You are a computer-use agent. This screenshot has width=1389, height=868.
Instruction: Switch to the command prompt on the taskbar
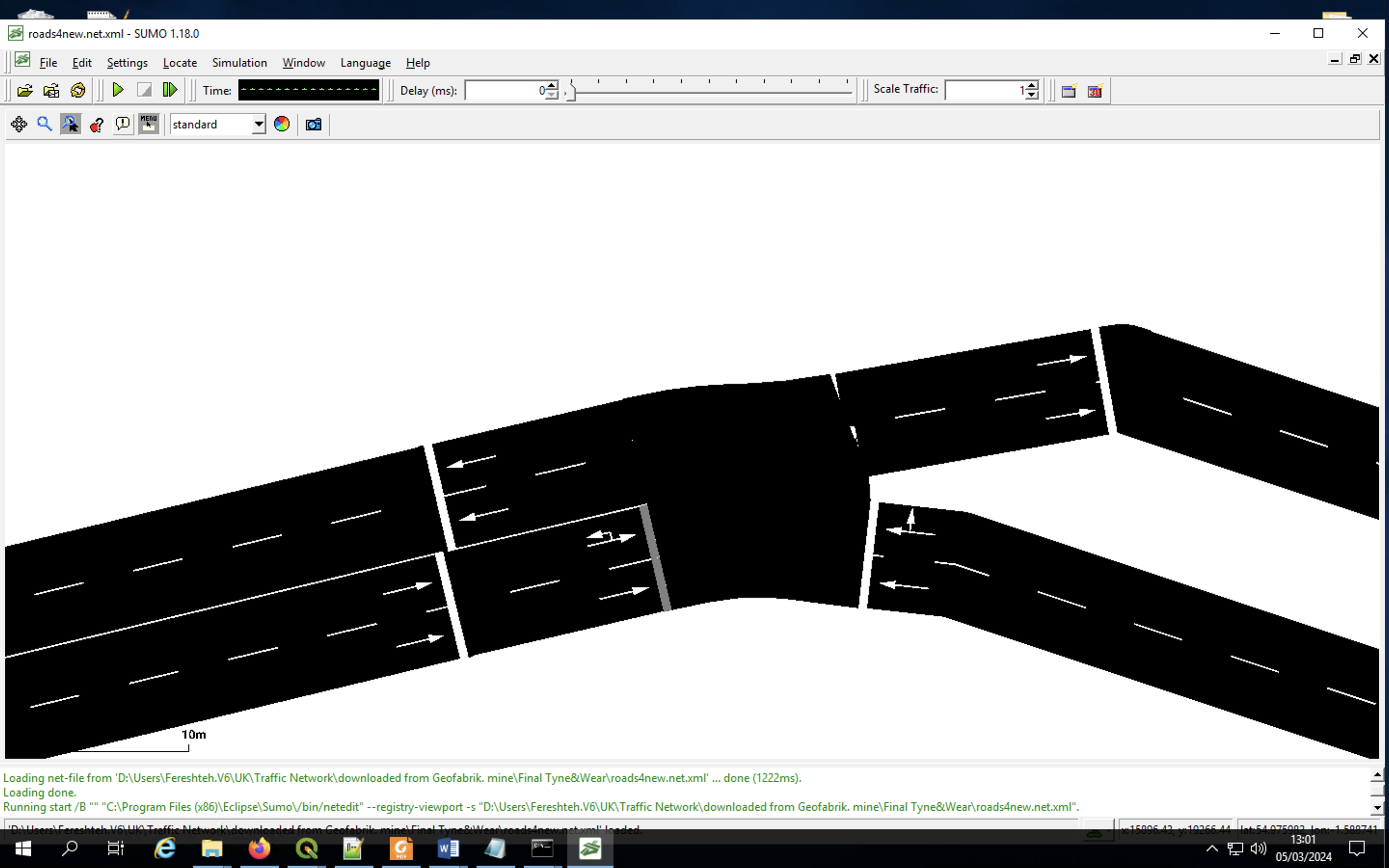(542, 849)
